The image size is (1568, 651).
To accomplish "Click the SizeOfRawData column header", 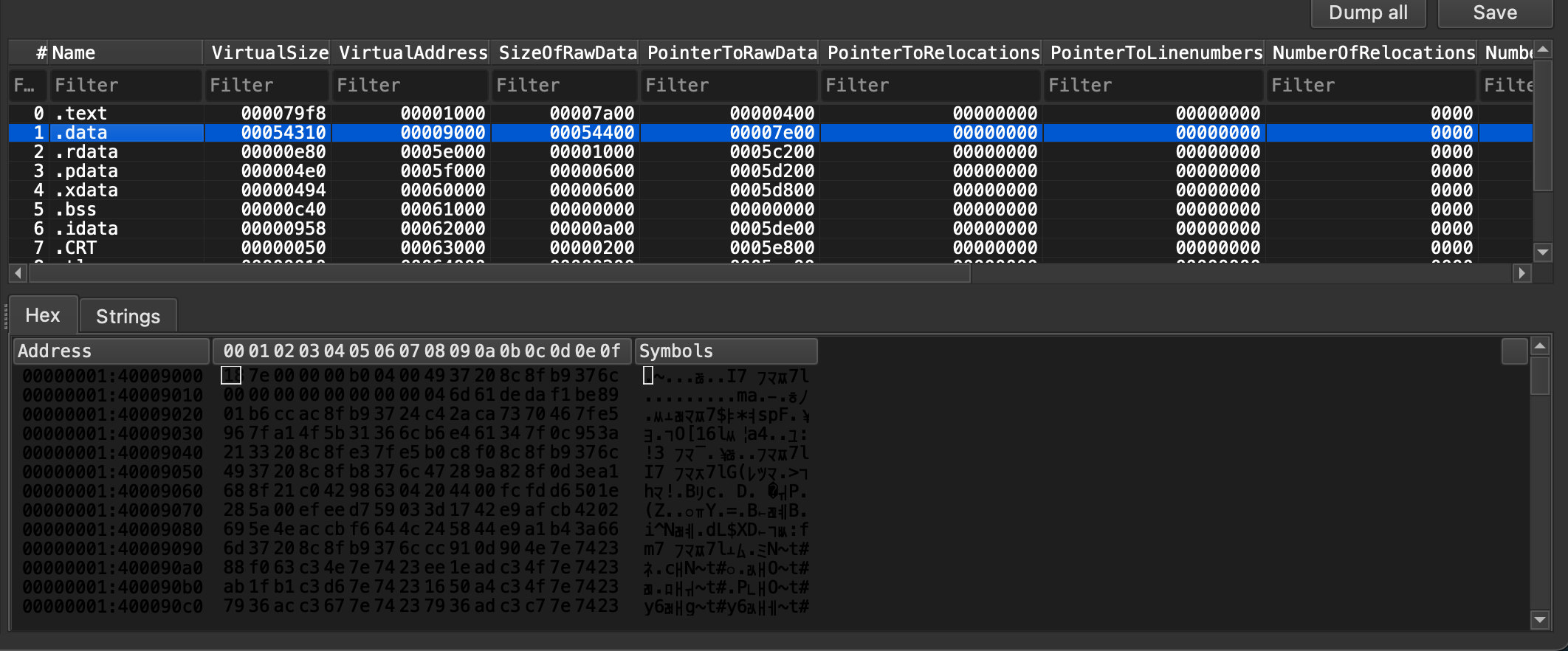I will 565,52.
